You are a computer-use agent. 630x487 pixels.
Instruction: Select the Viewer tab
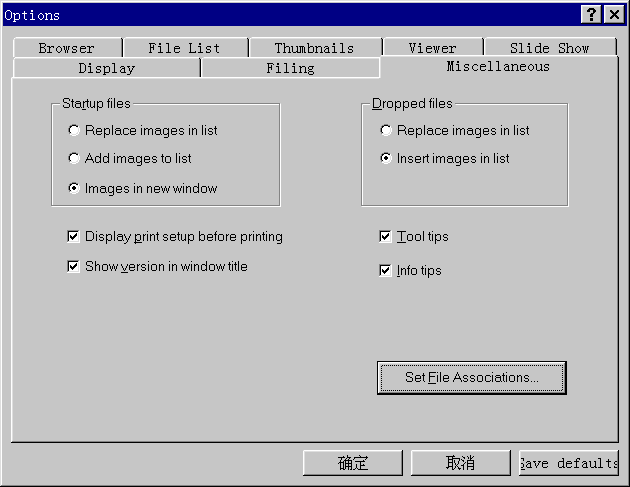(x=432, y=48)
